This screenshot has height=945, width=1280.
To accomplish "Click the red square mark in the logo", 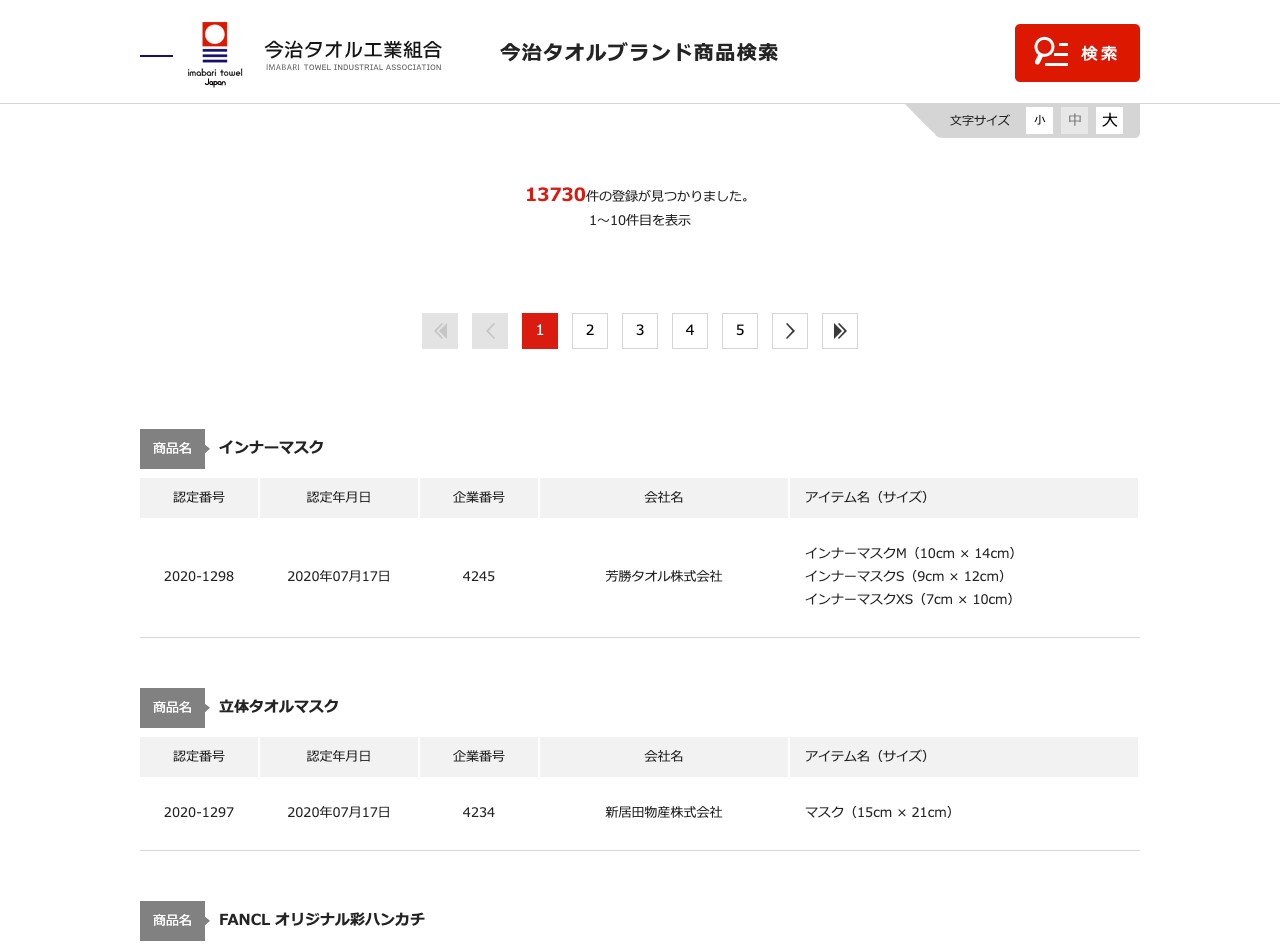I will [215, 31].
